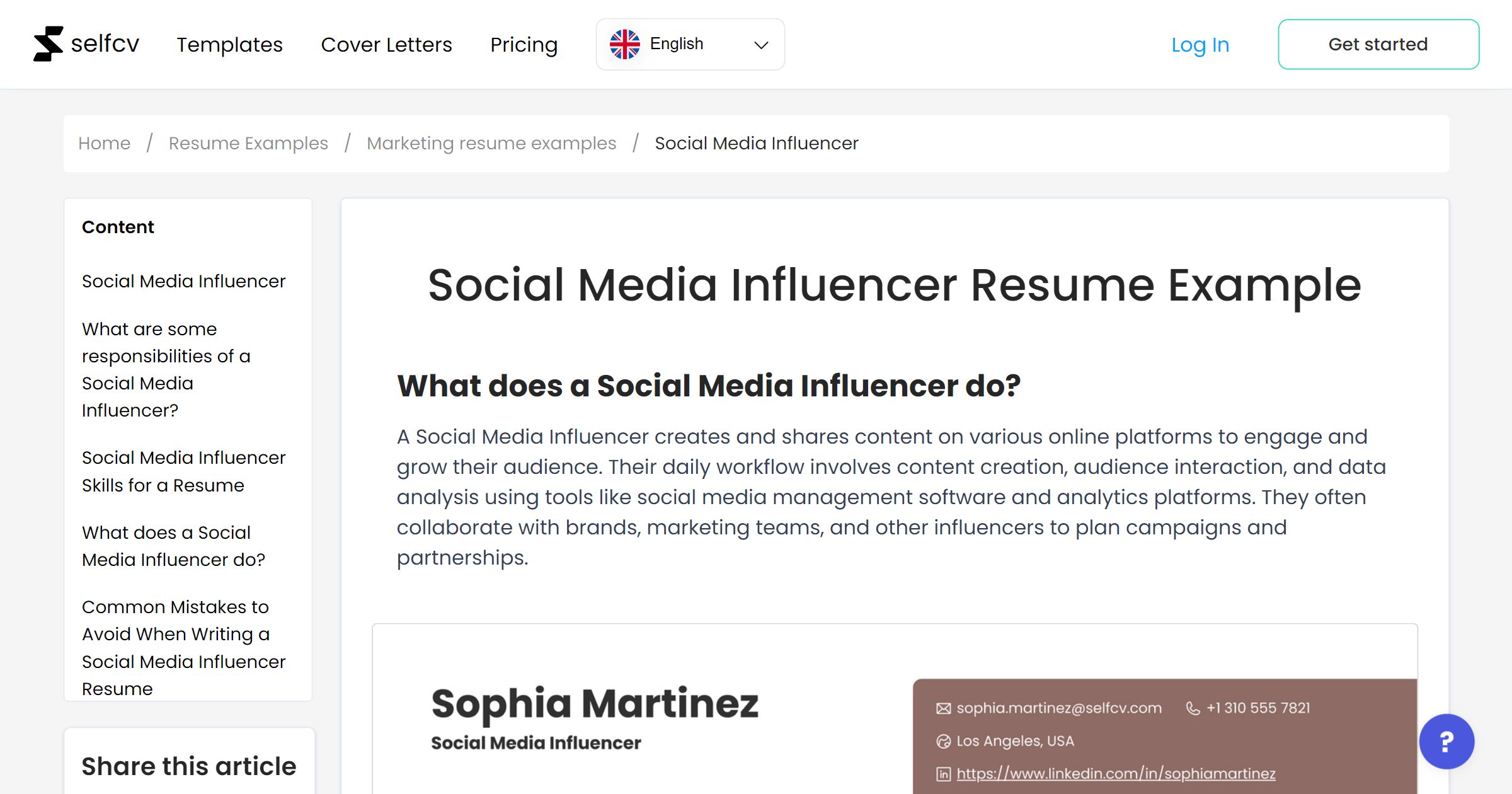
Task: Open Marketing resume examples breadcrumb
Action: tap(491, 143)
